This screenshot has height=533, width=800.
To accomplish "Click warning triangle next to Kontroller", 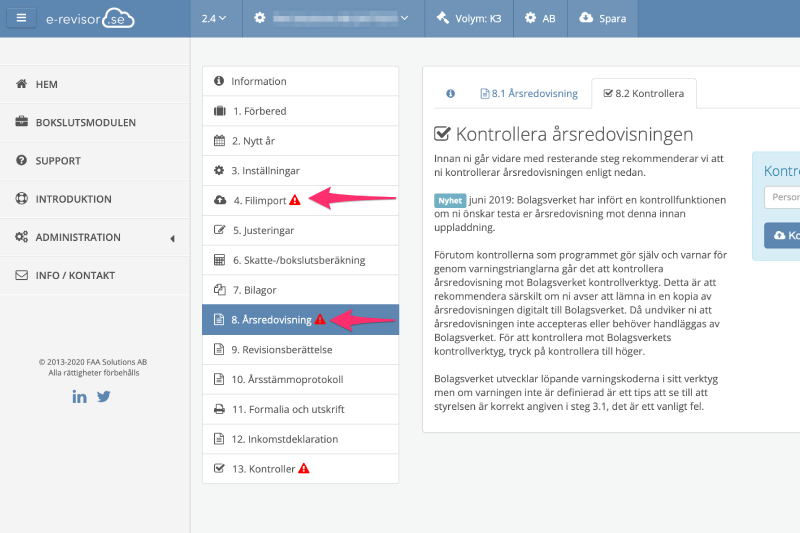I will [304, 468].
